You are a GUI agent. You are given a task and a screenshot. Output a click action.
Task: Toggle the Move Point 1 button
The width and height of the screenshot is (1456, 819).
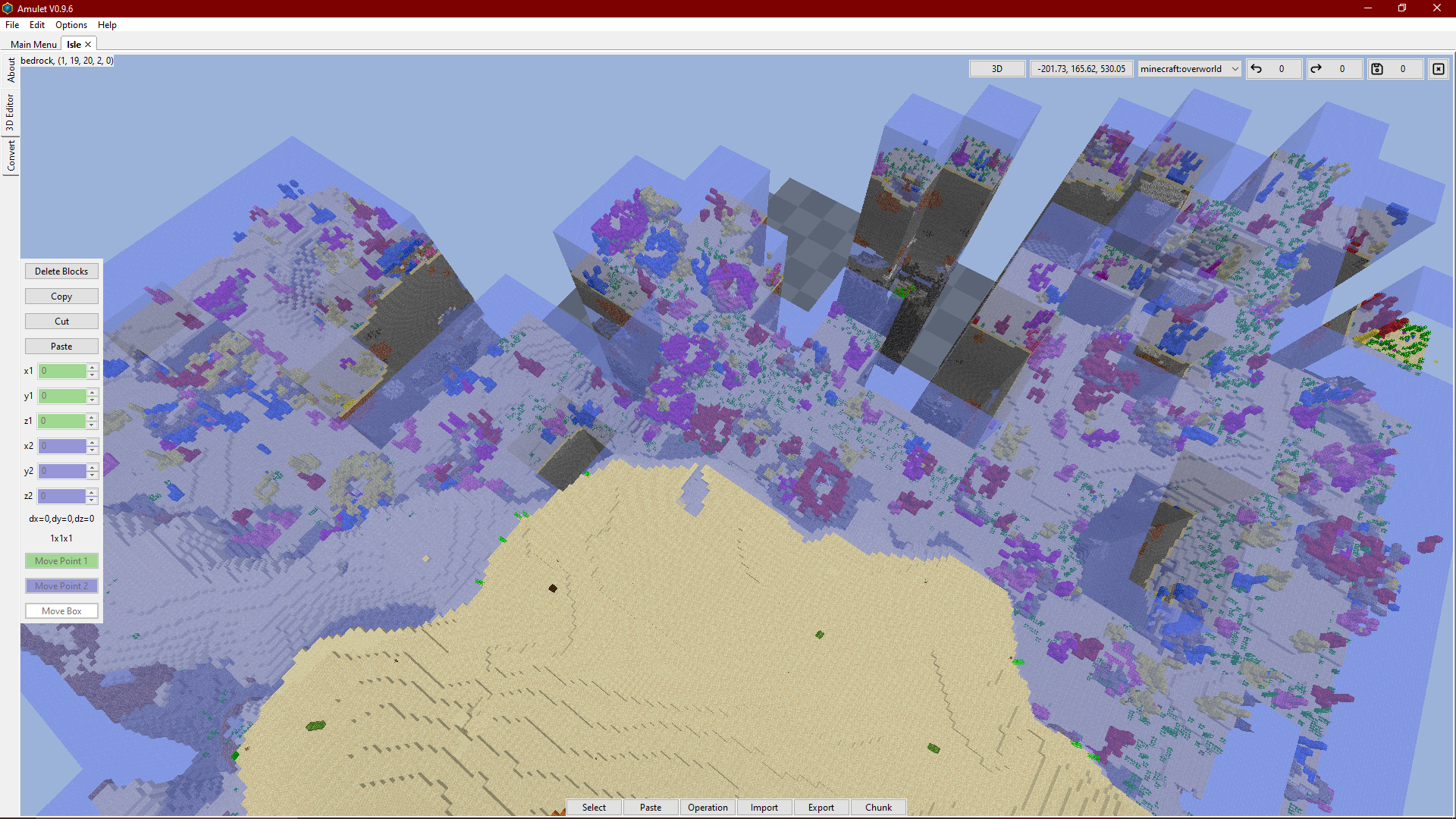61,561
